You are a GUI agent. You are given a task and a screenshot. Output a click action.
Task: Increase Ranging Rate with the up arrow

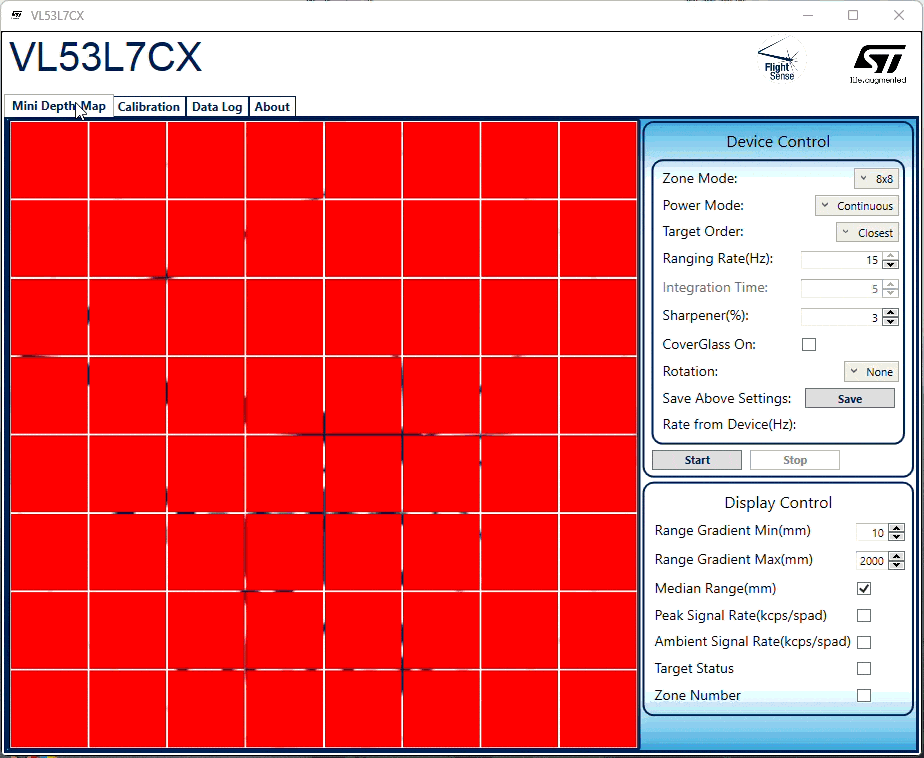point(890,256)
